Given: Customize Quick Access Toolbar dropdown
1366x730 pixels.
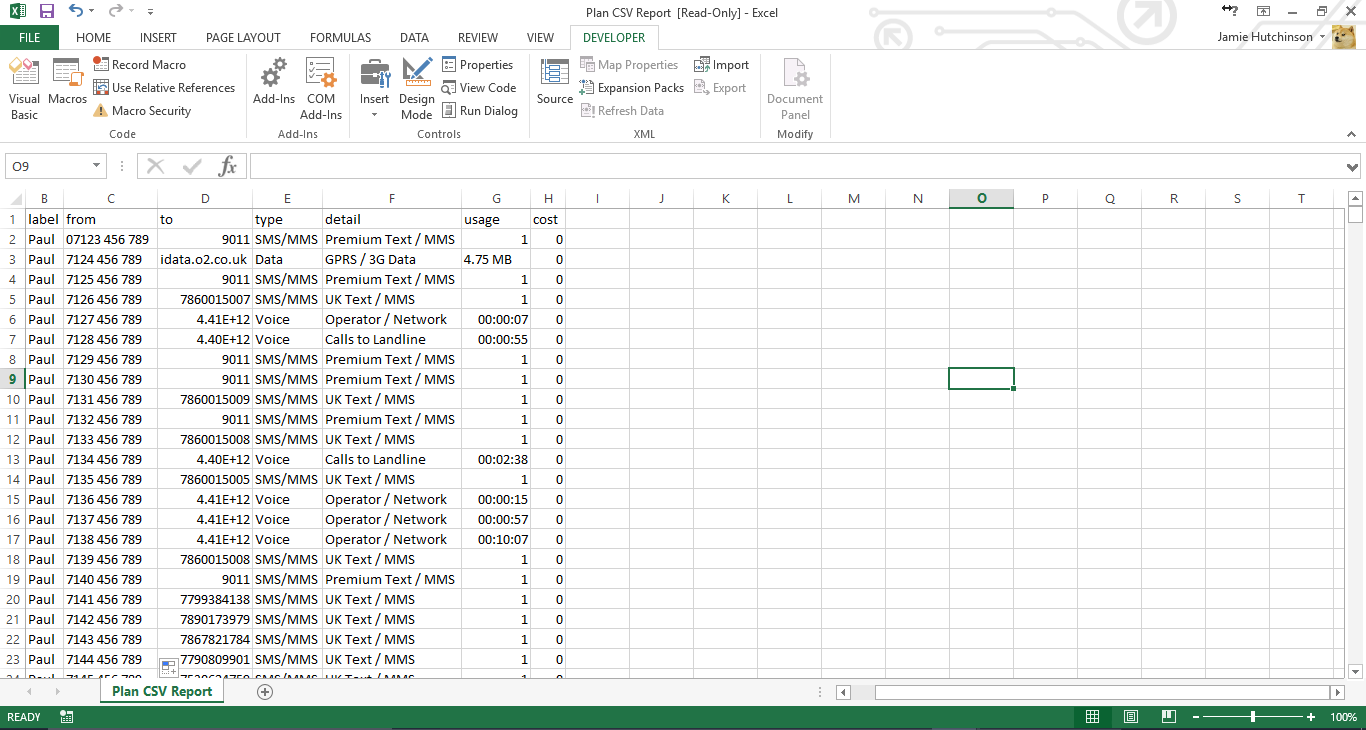Looking at the screenshot, I should pyautogui.click(x=150, y=12).
